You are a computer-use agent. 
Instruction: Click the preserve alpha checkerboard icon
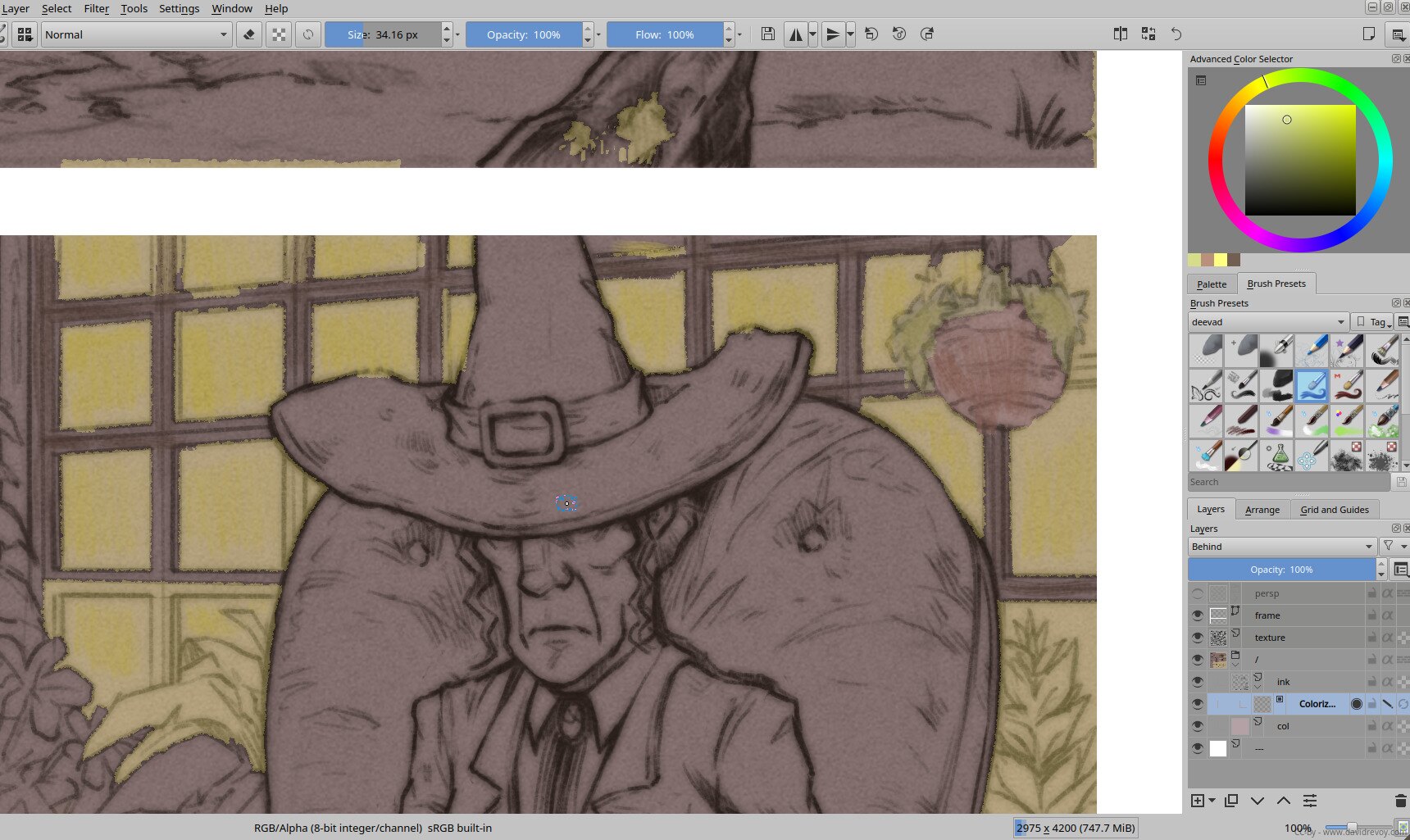(x=279, y=34)
